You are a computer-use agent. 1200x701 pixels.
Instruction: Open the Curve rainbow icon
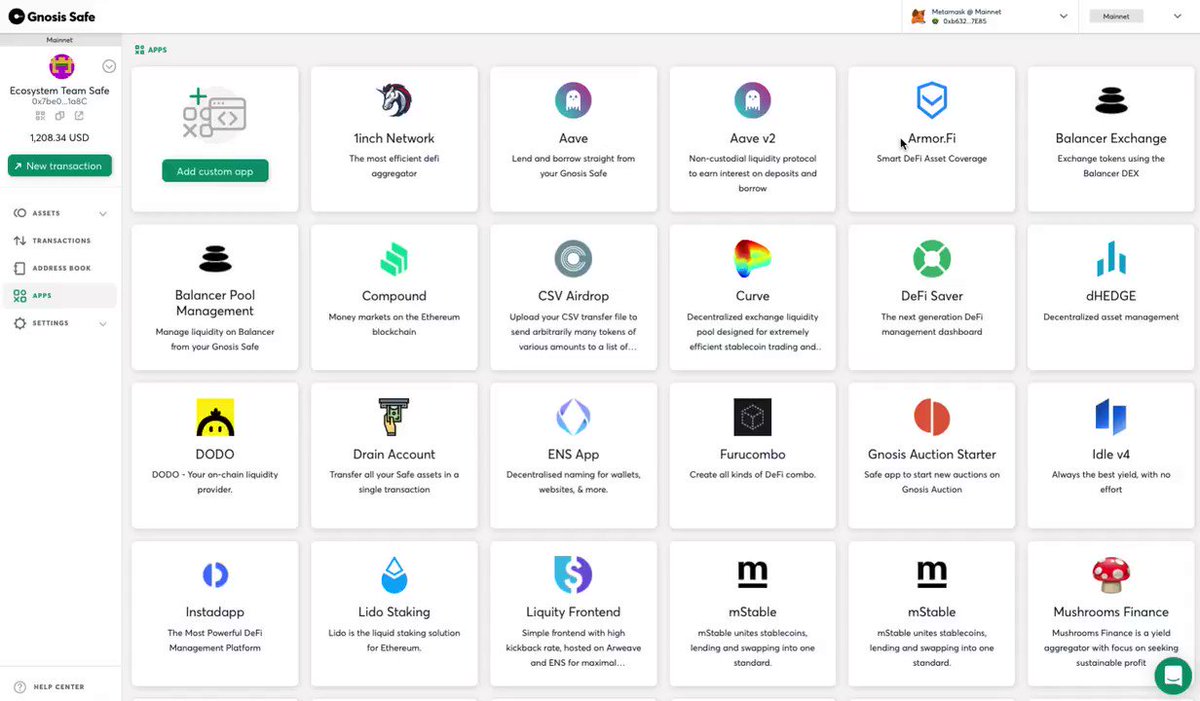click(x=752, y=258)
